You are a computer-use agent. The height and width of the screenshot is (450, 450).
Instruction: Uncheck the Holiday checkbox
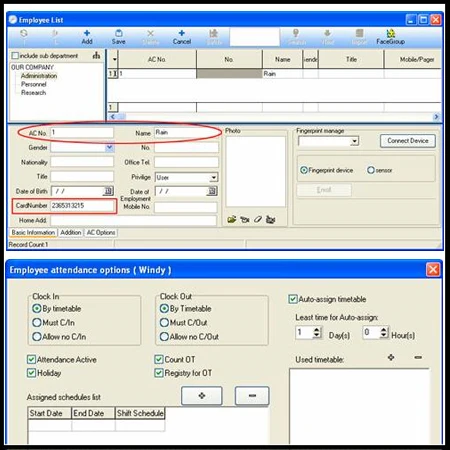click(31, 373)
